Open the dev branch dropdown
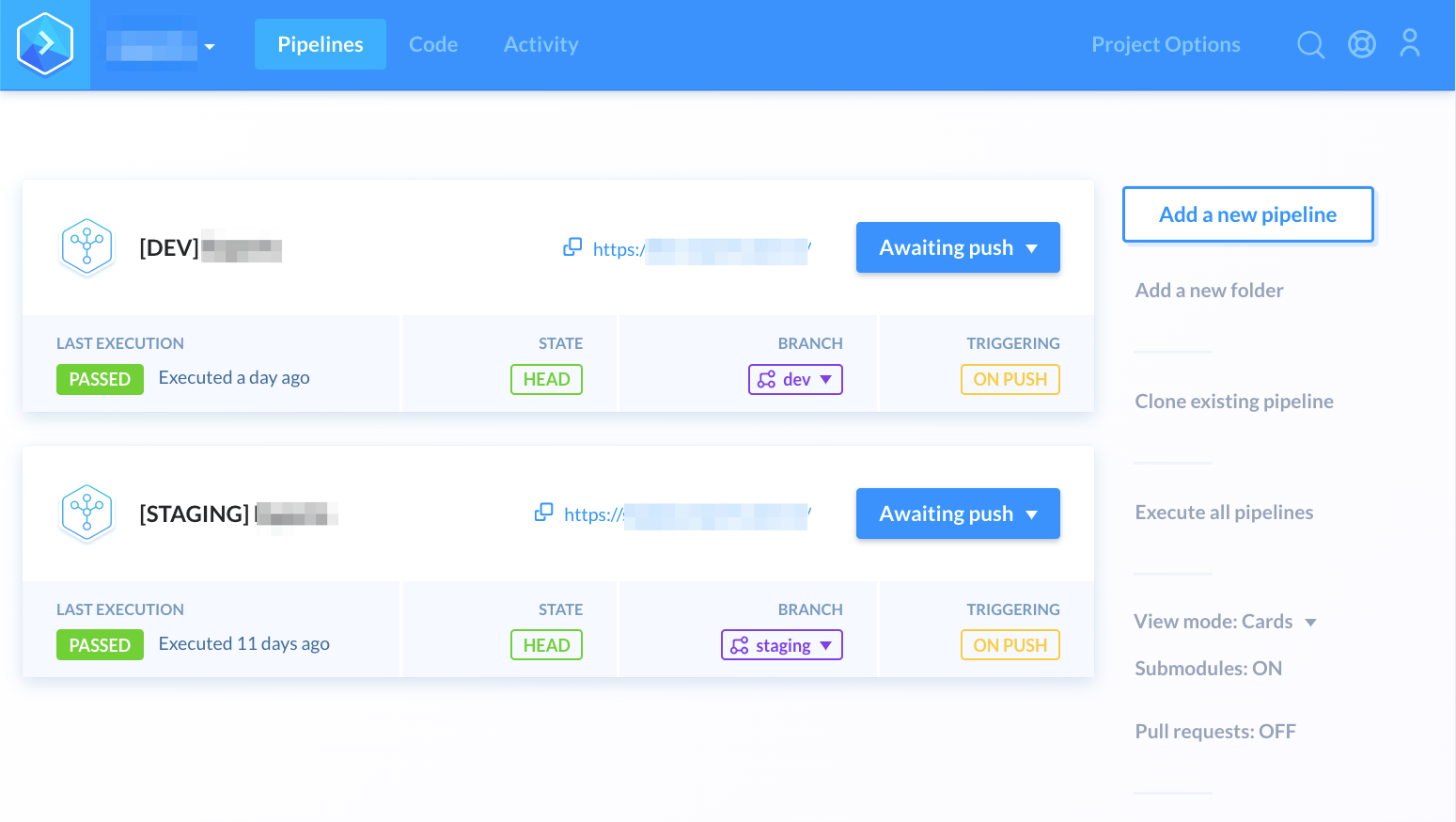 coord(795,379)
